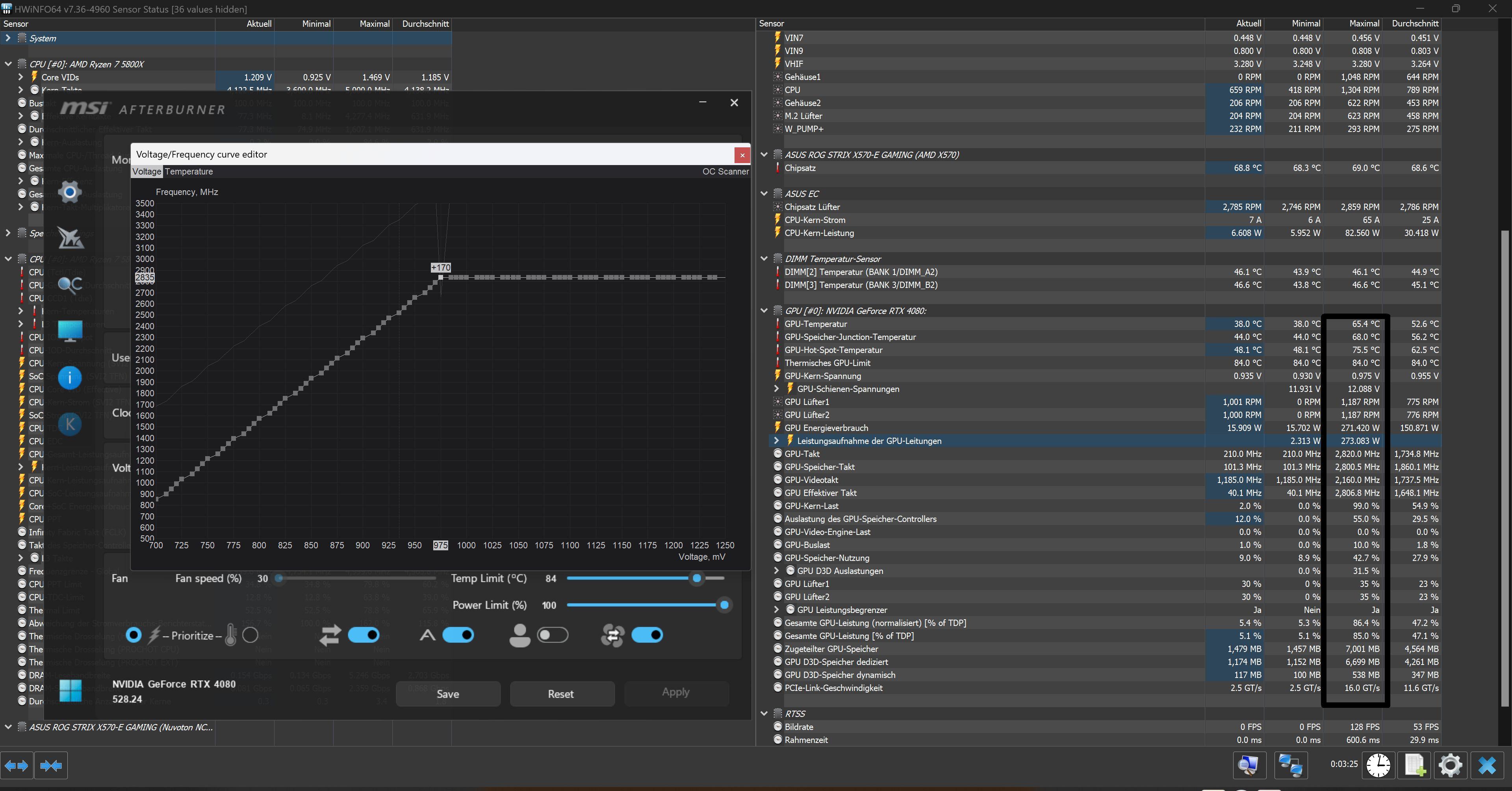This screenshot has width=1512, height=791.
Task: Click the link arrows icon beside first toggle
Action: [330, 635]
